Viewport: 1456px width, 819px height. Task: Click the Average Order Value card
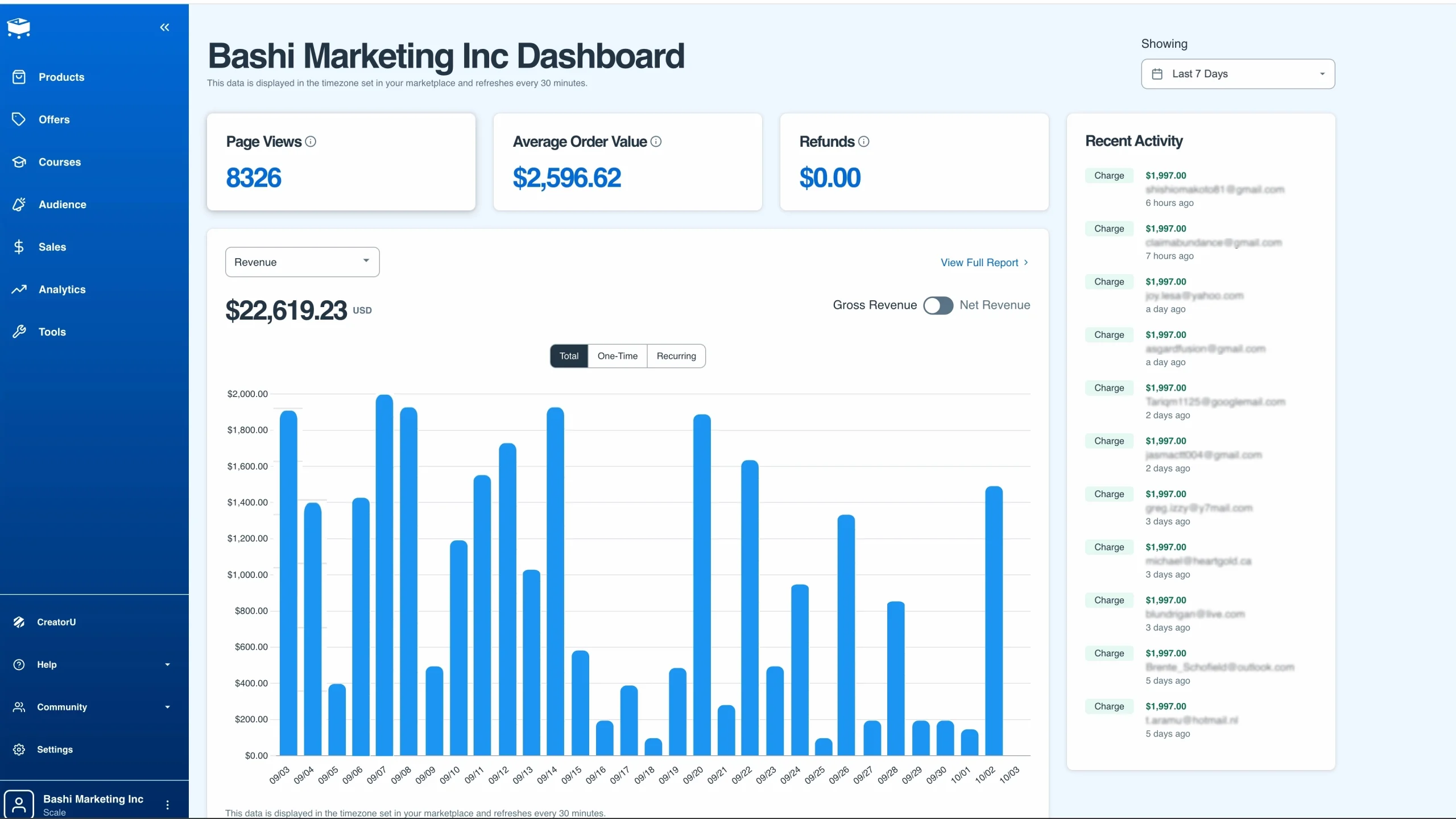point(628,162)
